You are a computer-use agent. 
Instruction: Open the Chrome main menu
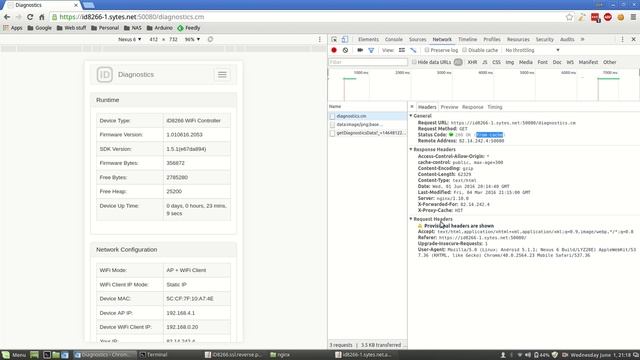[633, 17]
